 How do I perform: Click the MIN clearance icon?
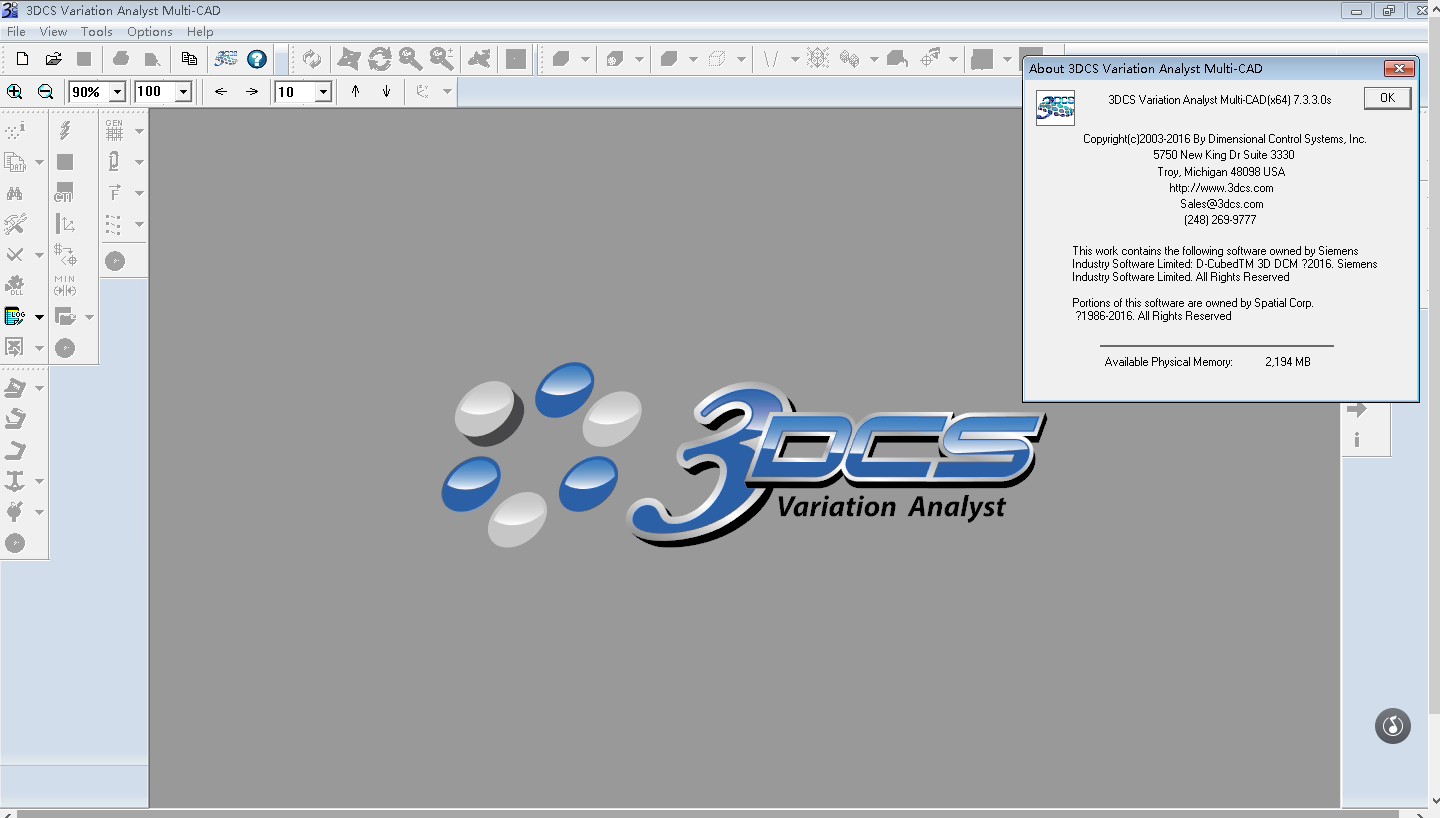pyautogui.click(x=65, y=286)
